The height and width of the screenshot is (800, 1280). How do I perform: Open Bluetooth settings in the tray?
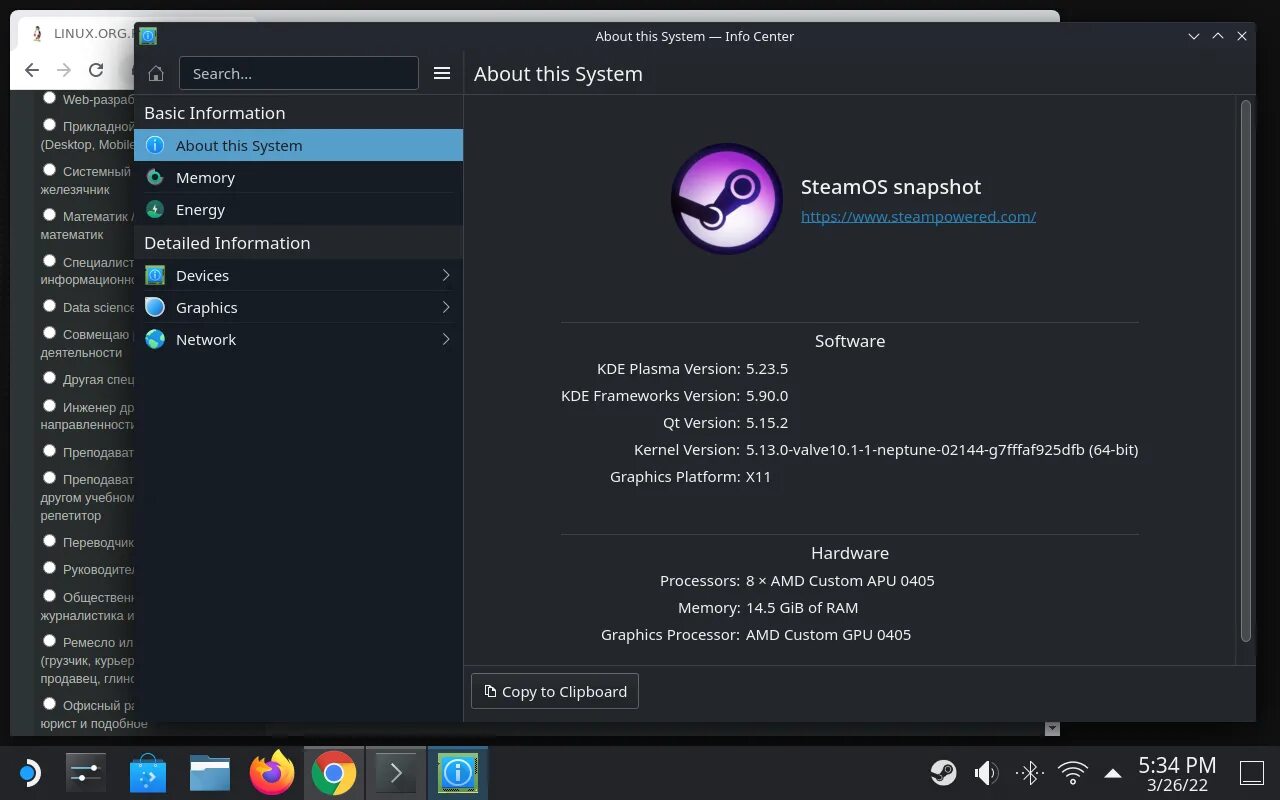1029,772
